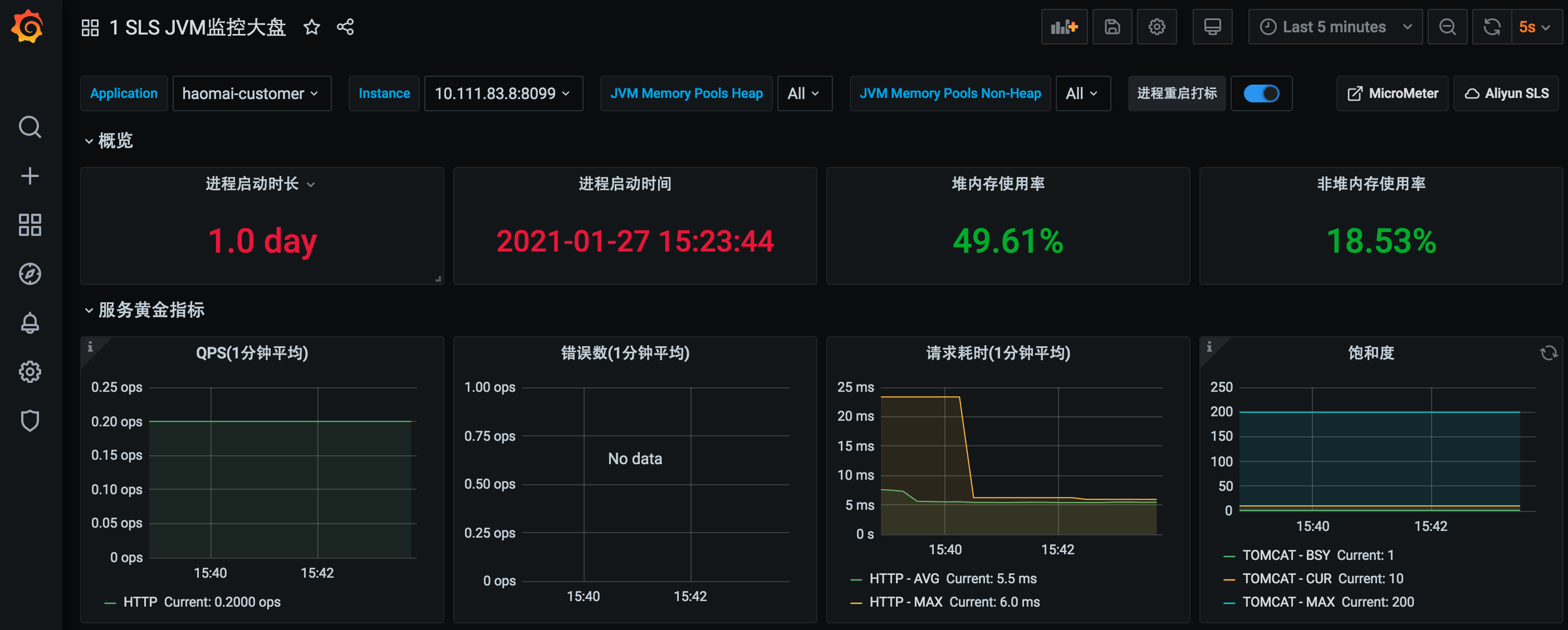Zoom out the time range
This screenshot has width=1568, height=630.
point(1448,27)
